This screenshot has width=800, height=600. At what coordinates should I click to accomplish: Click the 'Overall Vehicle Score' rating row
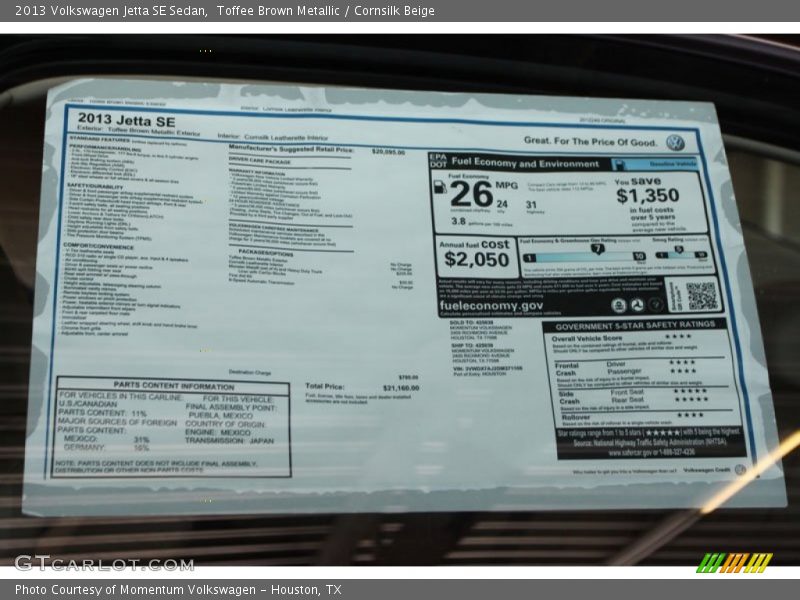[x=621, y=337]
